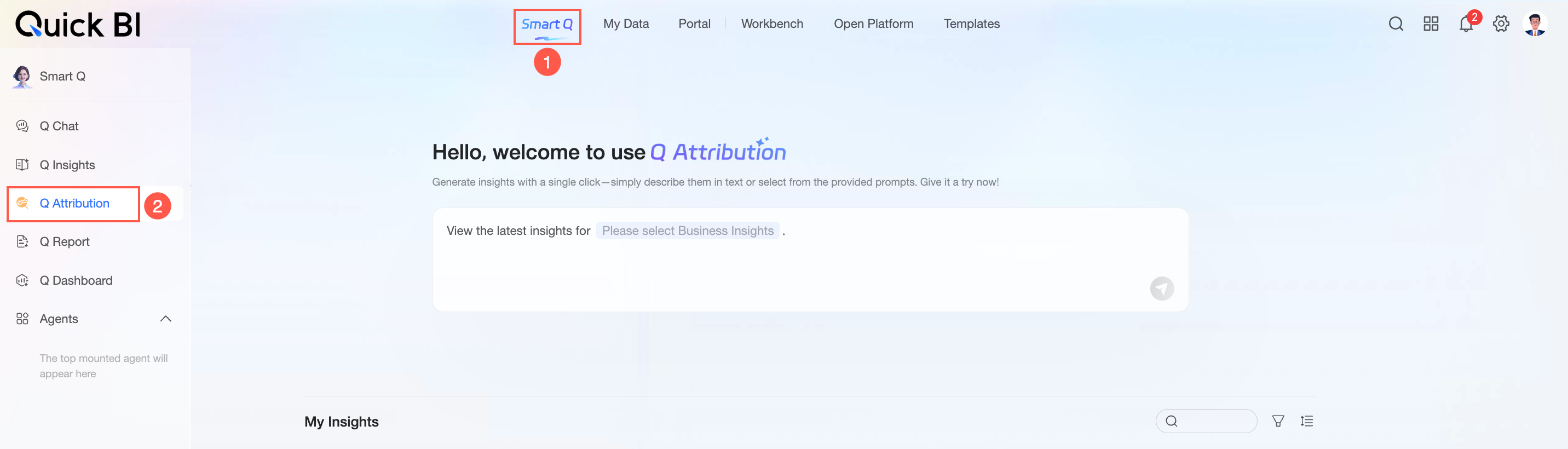Go to the Templates tab
This screenshot has width=1568, height=449.
[971, 24]
